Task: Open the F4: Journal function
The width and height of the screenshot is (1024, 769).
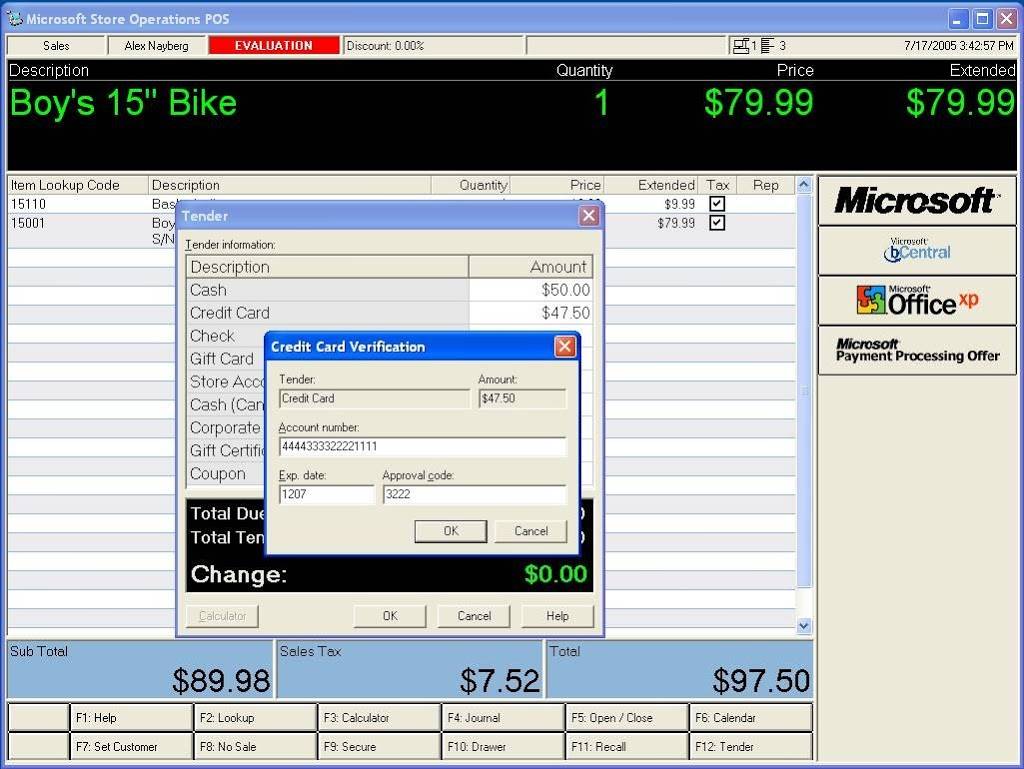Action: (502, 717)
